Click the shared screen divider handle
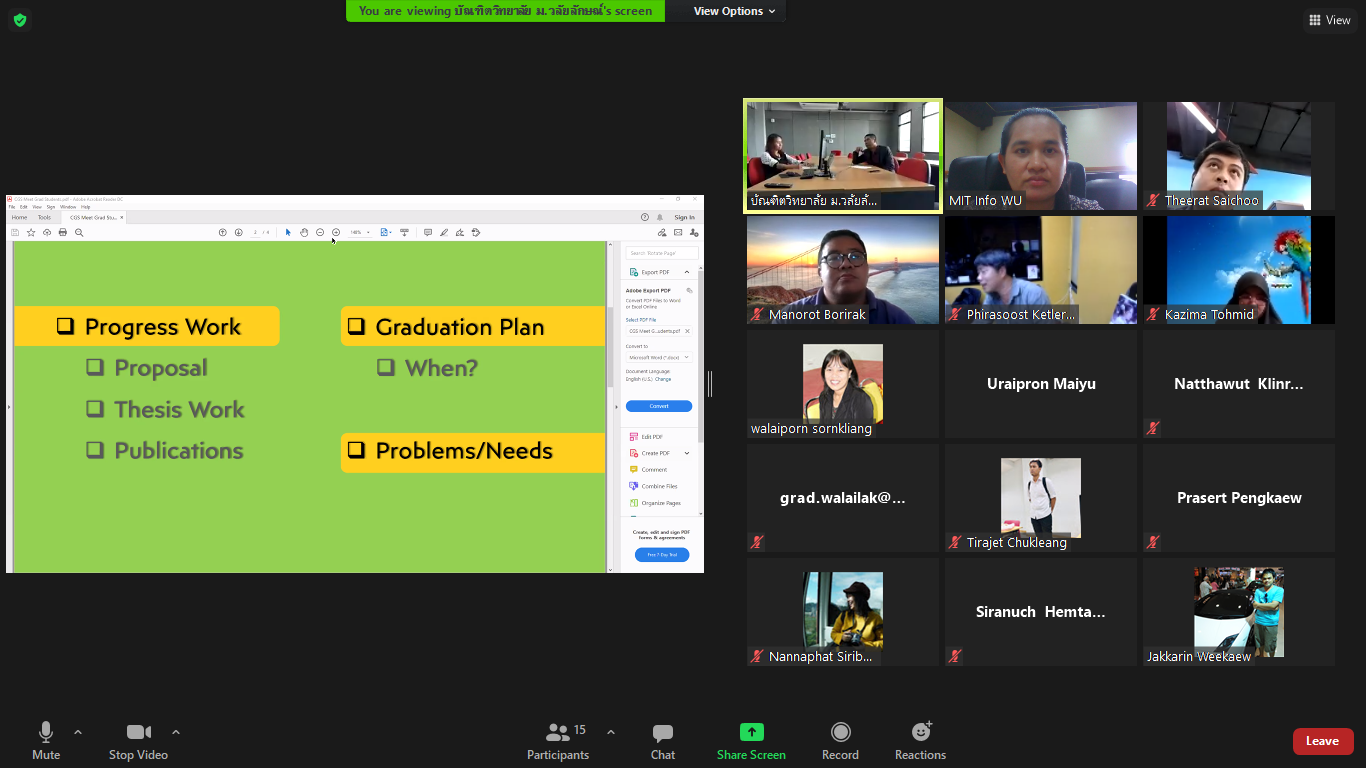Screen dimensions: 1366x768 (711, 383)
